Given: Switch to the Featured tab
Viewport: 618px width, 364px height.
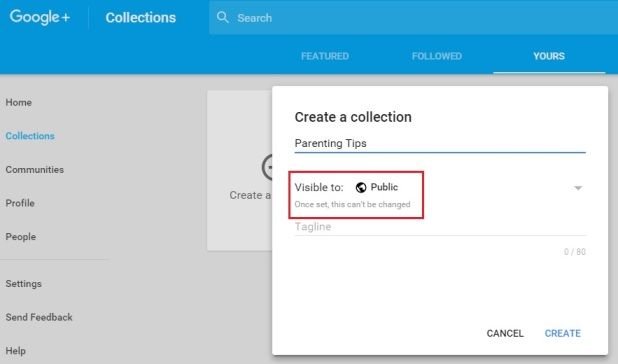Looking at the screenshot, I should pyautogui.click(x=325, y=56).
